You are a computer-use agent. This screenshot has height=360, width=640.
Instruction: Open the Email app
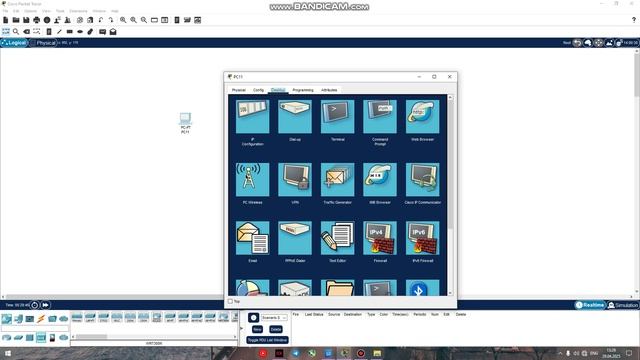(x=252, y=238)
